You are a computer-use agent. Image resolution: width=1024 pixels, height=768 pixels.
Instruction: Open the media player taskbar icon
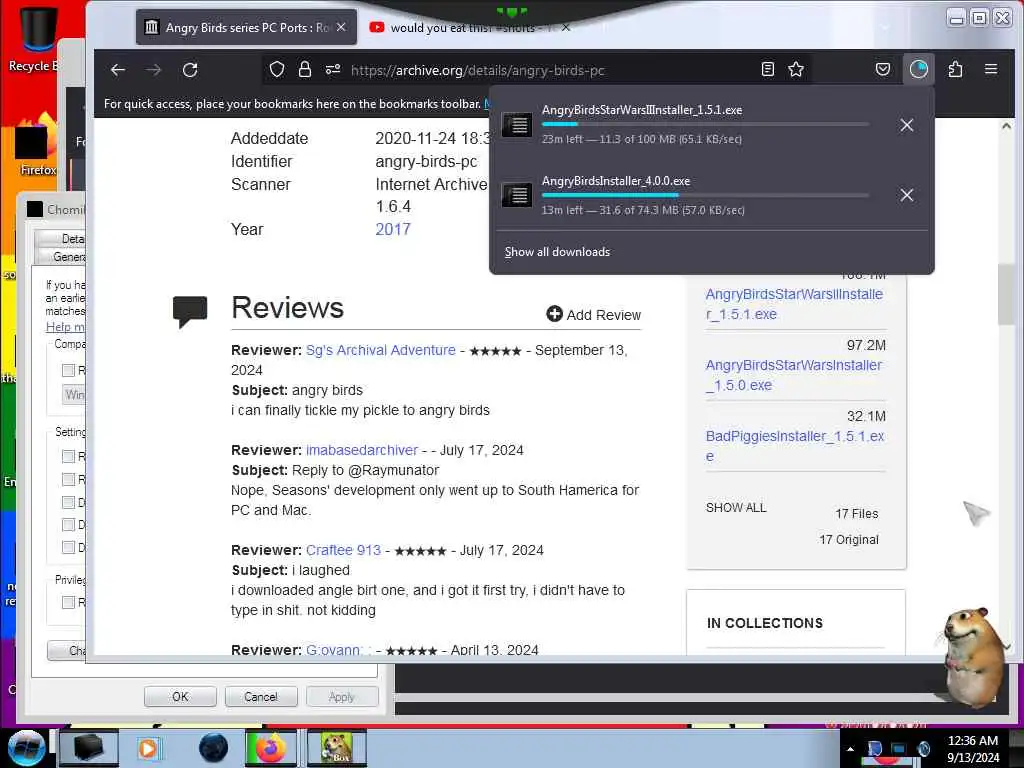pyautogui.click(x=148, y=748)
